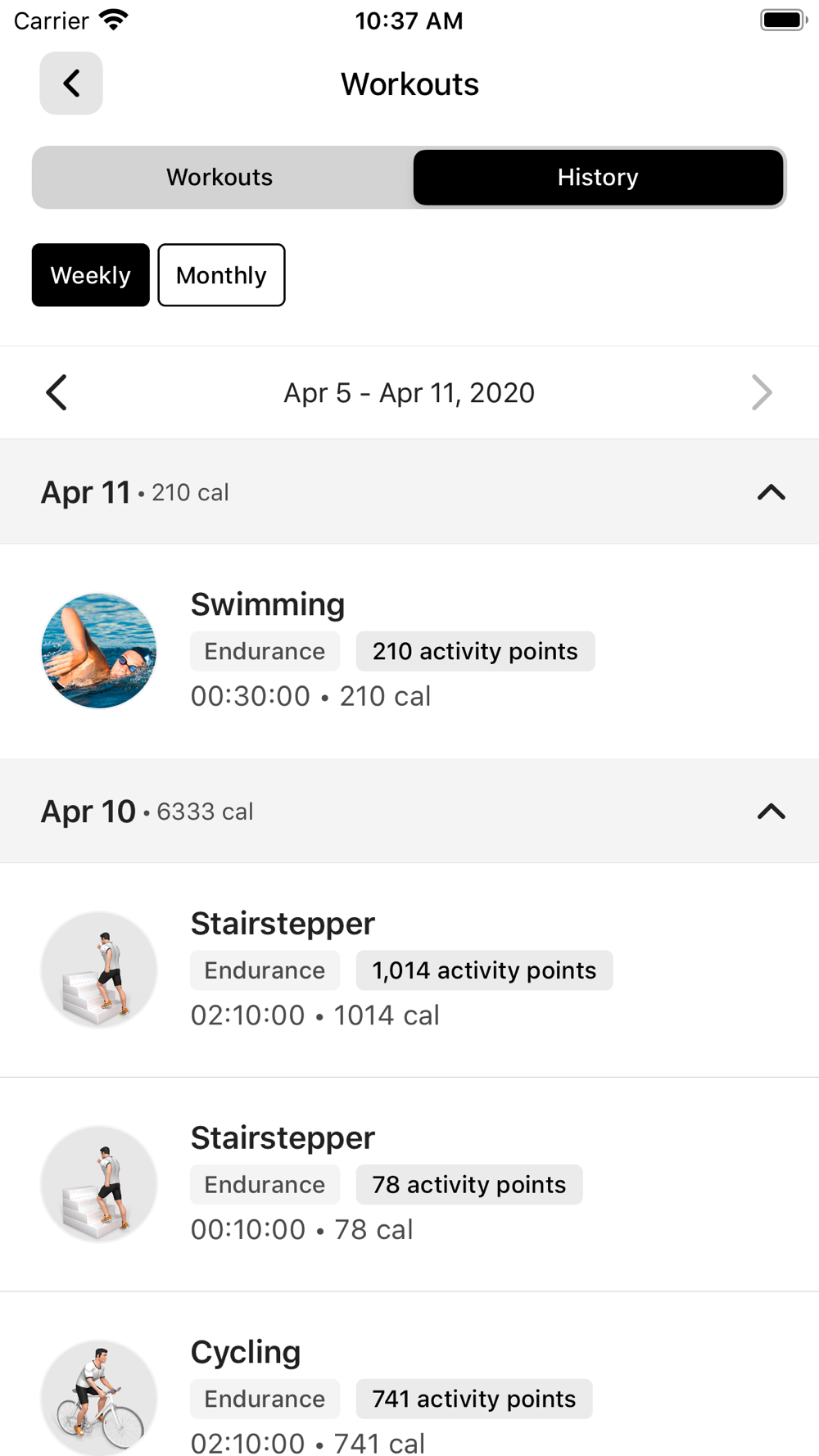Tap the Cycling workout image
The height and width of the screenshot is (1456, 819).
(x=99, y=1397)
